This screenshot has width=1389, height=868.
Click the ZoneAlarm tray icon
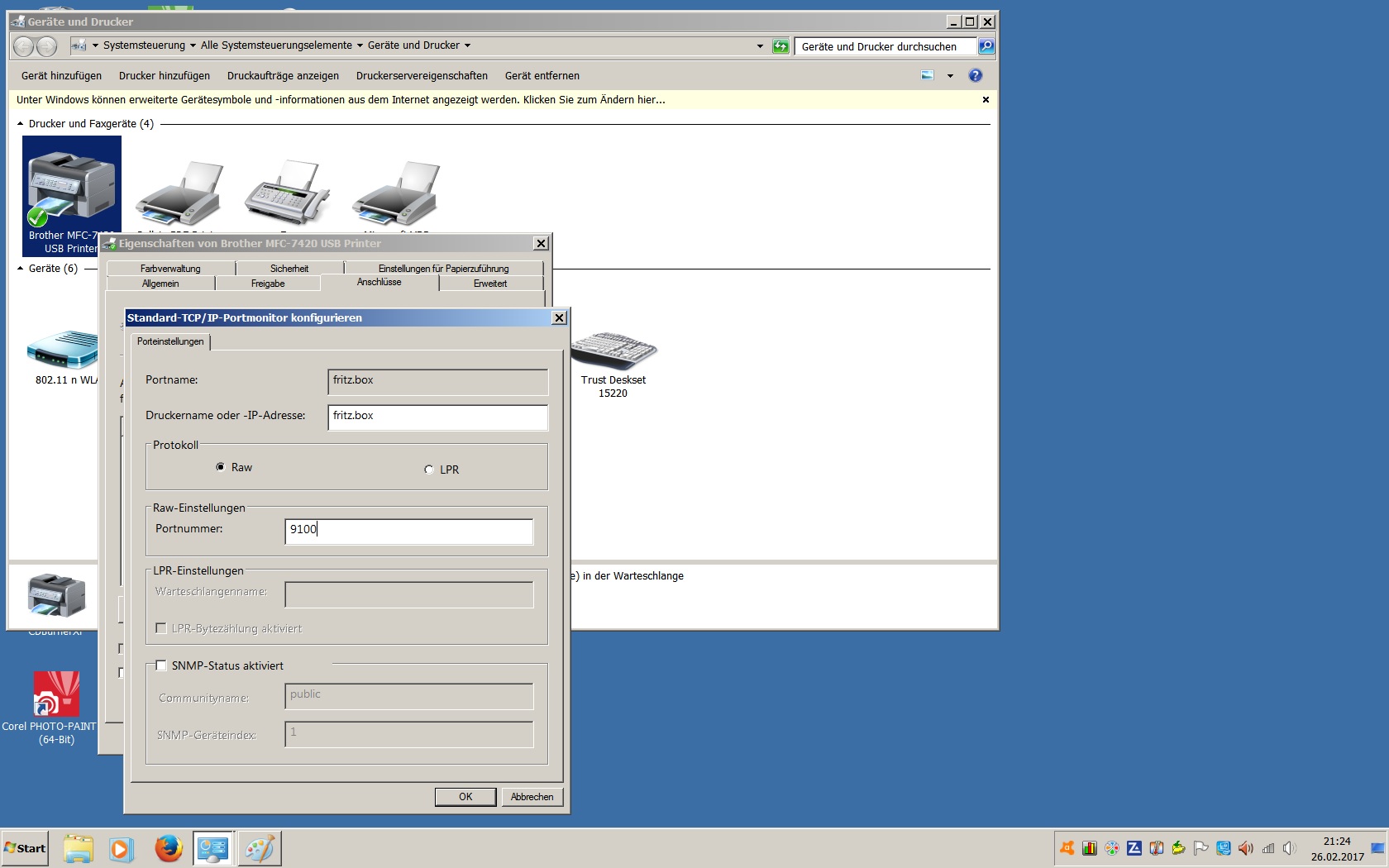coord(1134,848)
